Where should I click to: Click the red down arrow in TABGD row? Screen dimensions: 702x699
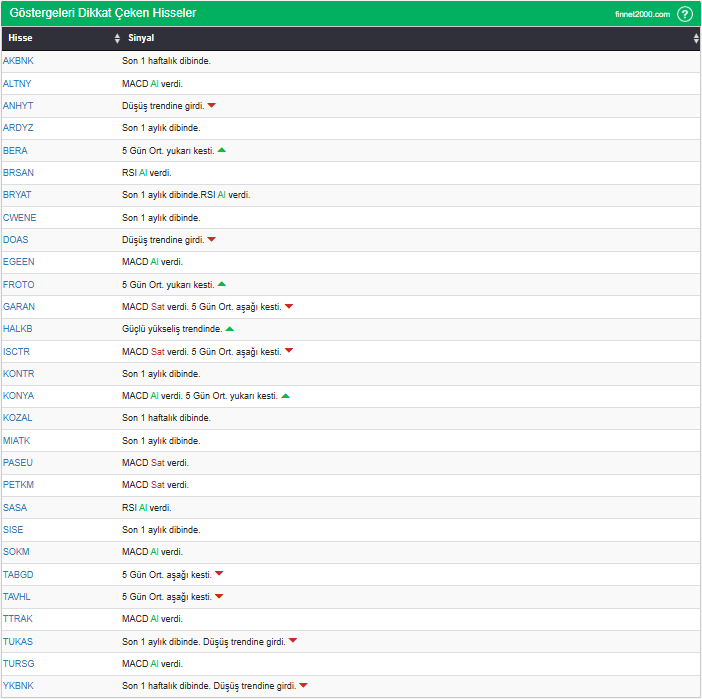coord(219,574)
